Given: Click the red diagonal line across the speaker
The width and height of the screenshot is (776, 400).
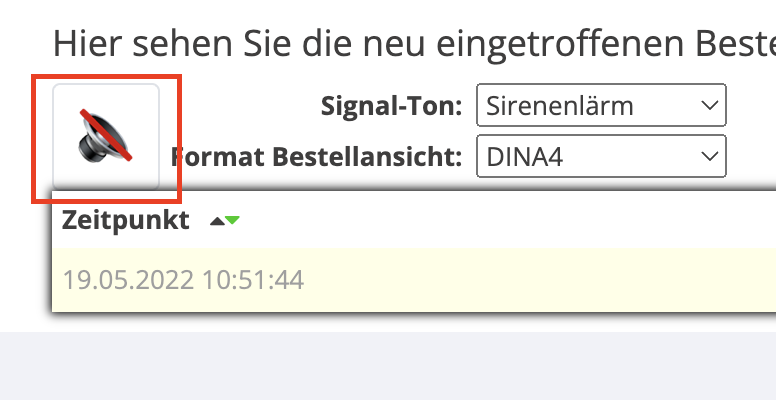Looking at the screenshot, I should click(x=106, y=135).
